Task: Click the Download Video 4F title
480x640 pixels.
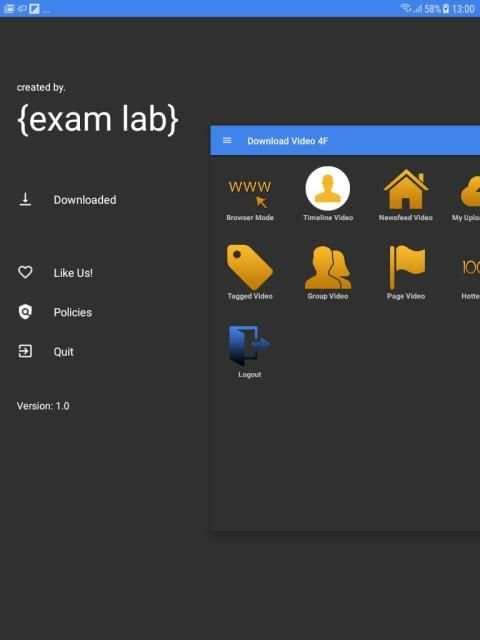Action: (x=287, y=141)
